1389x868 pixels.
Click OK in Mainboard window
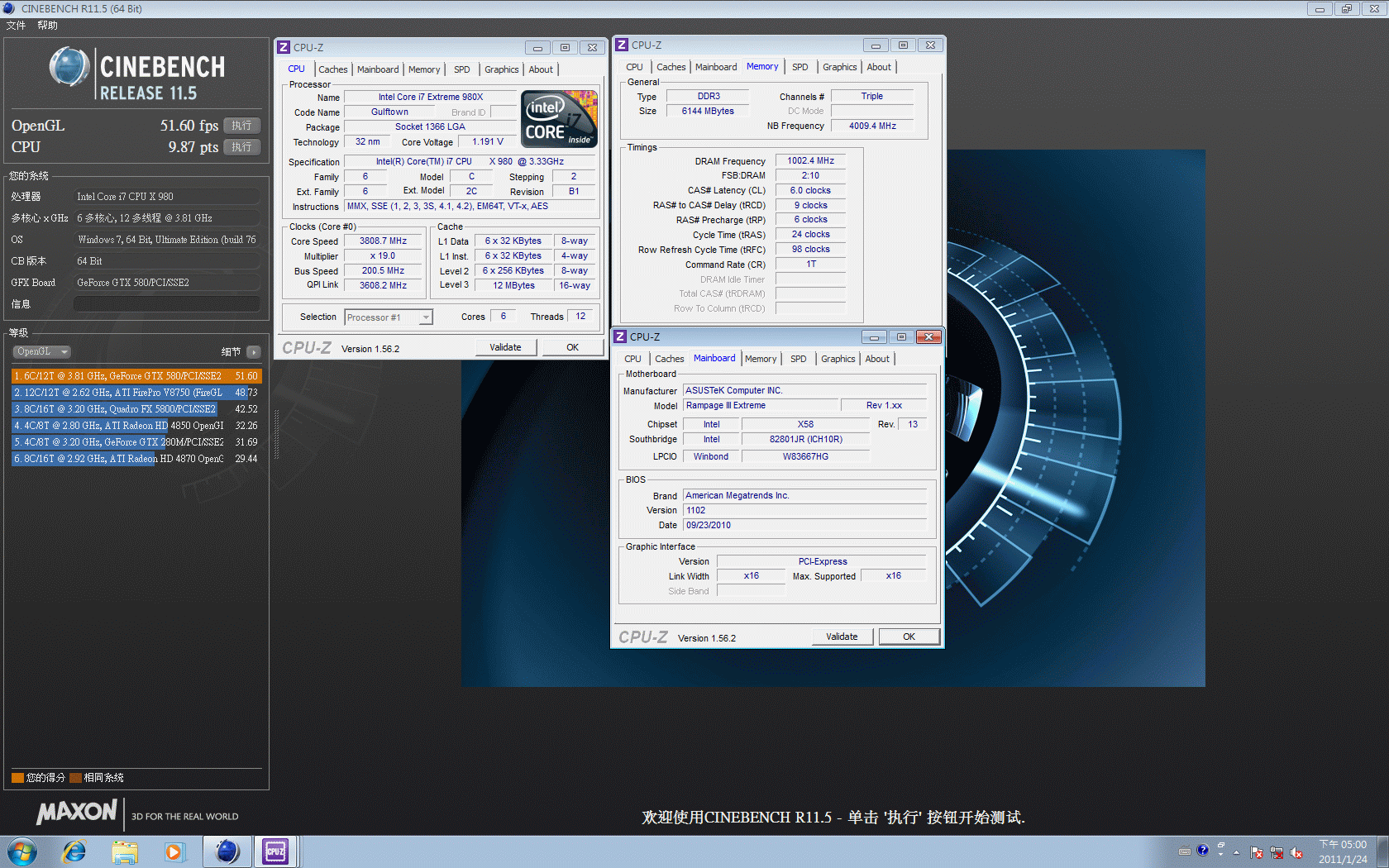pos(909,637)
